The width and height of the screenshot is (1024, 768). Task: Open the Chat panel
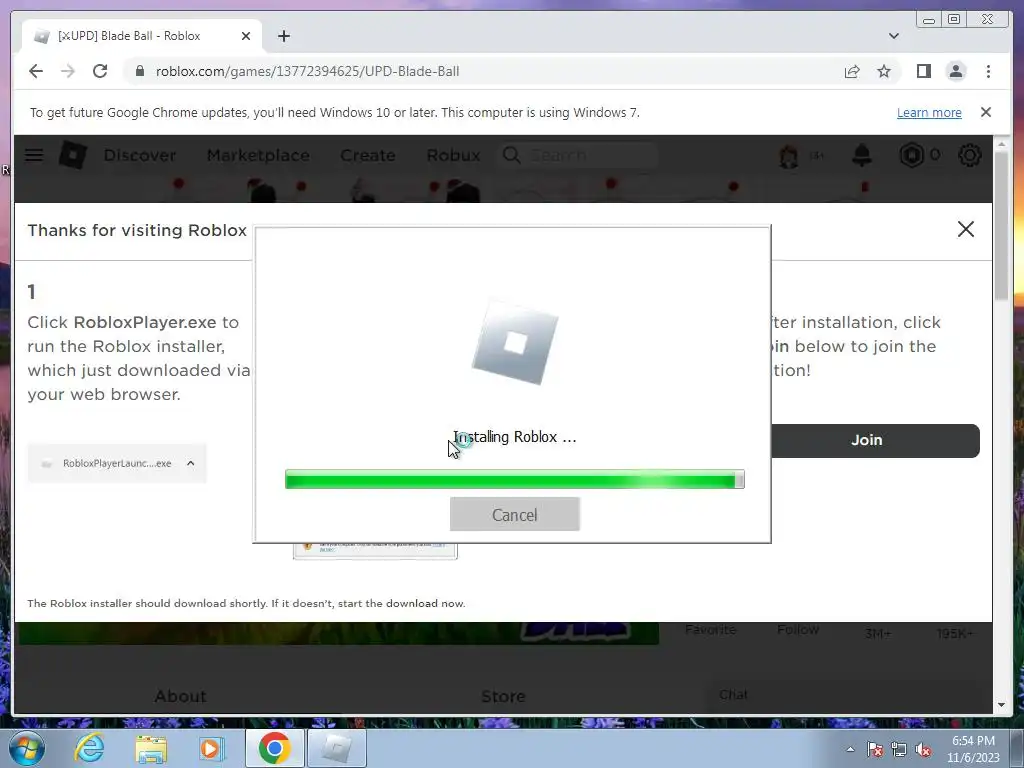733,695
